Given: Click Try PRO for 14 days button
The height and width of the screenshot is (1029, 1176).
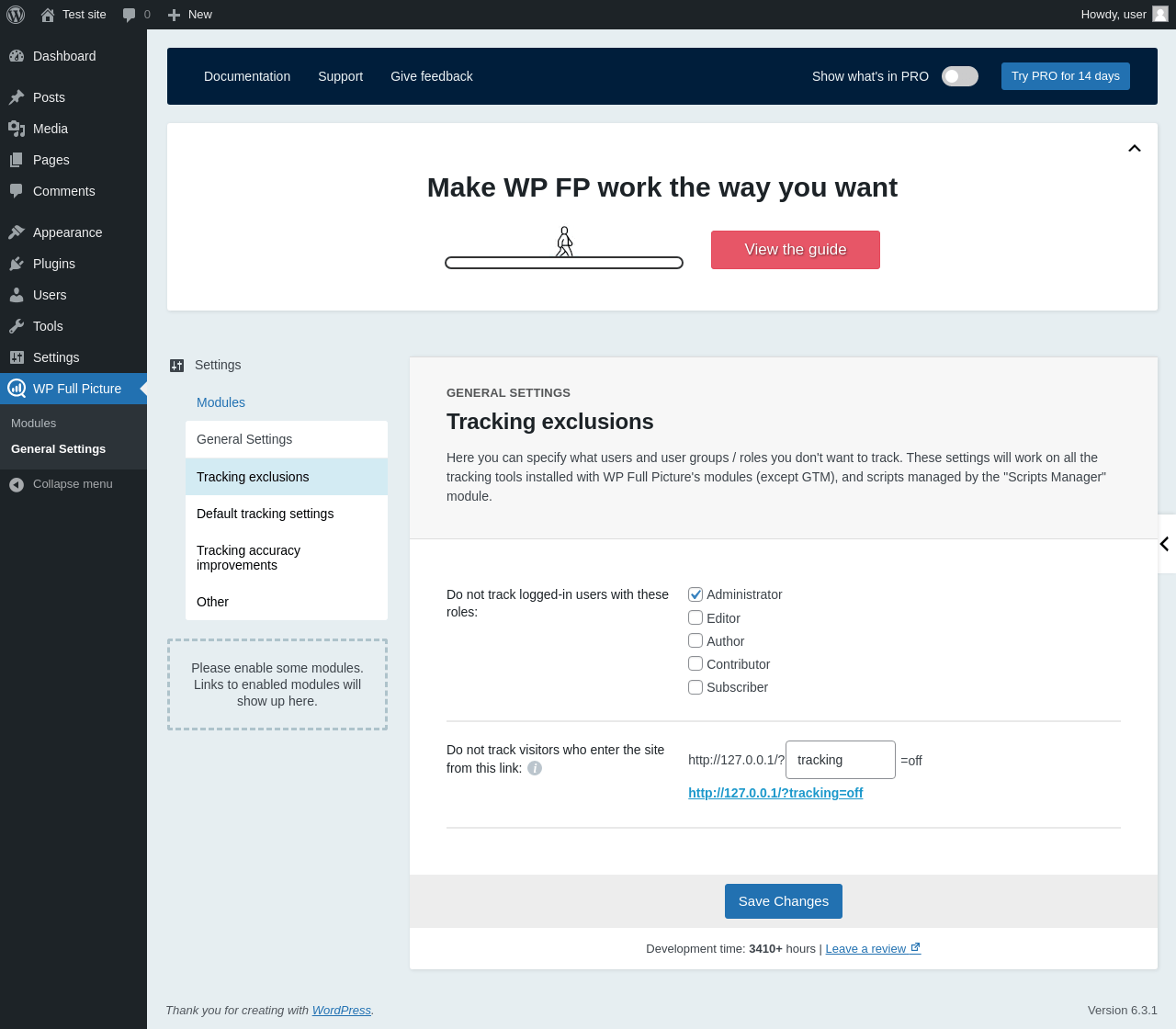Looking at the screenshot, I should pyautogui.click(x=1066, y=76).
